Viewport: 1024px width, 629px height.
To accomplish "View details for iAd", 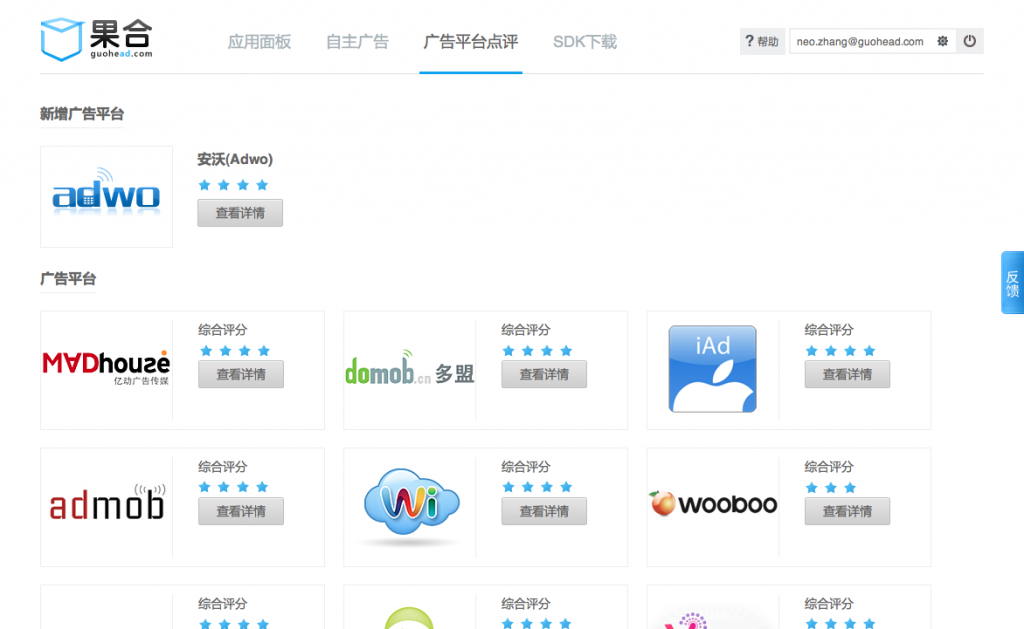I will coord(847,374).
